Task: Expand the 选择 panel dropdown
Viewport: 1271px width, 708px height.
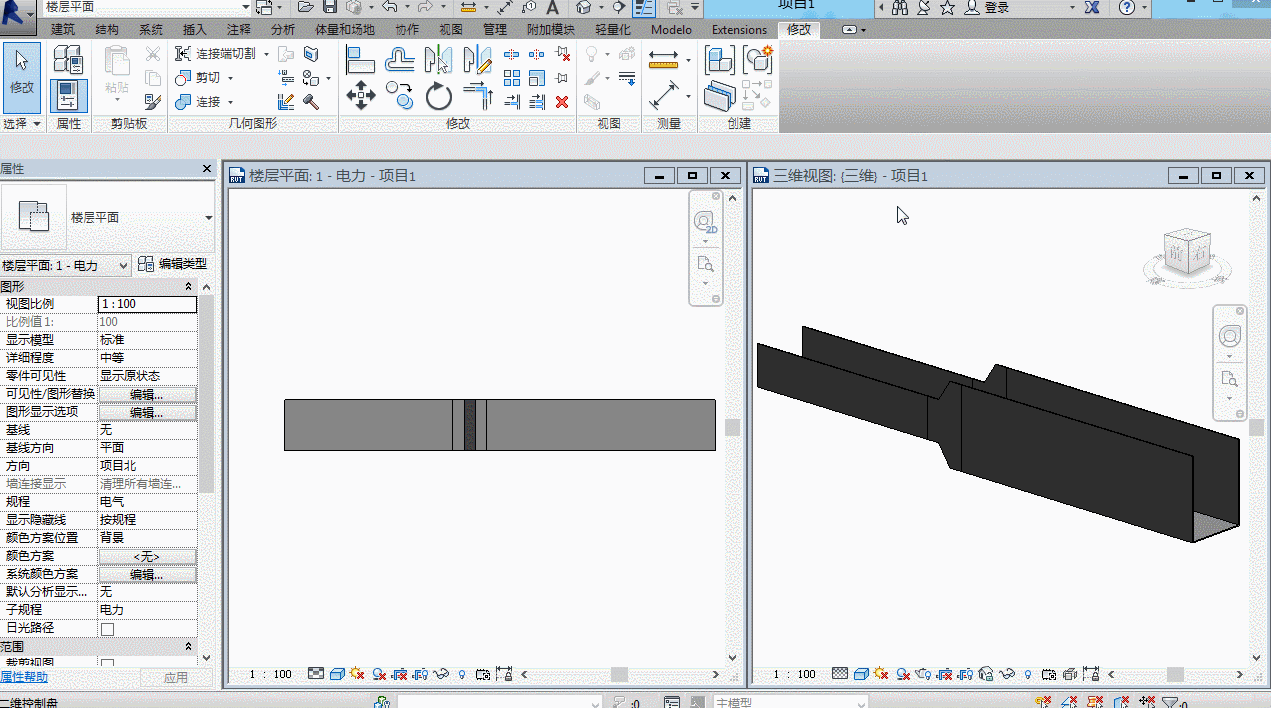Action: point(22,124)
